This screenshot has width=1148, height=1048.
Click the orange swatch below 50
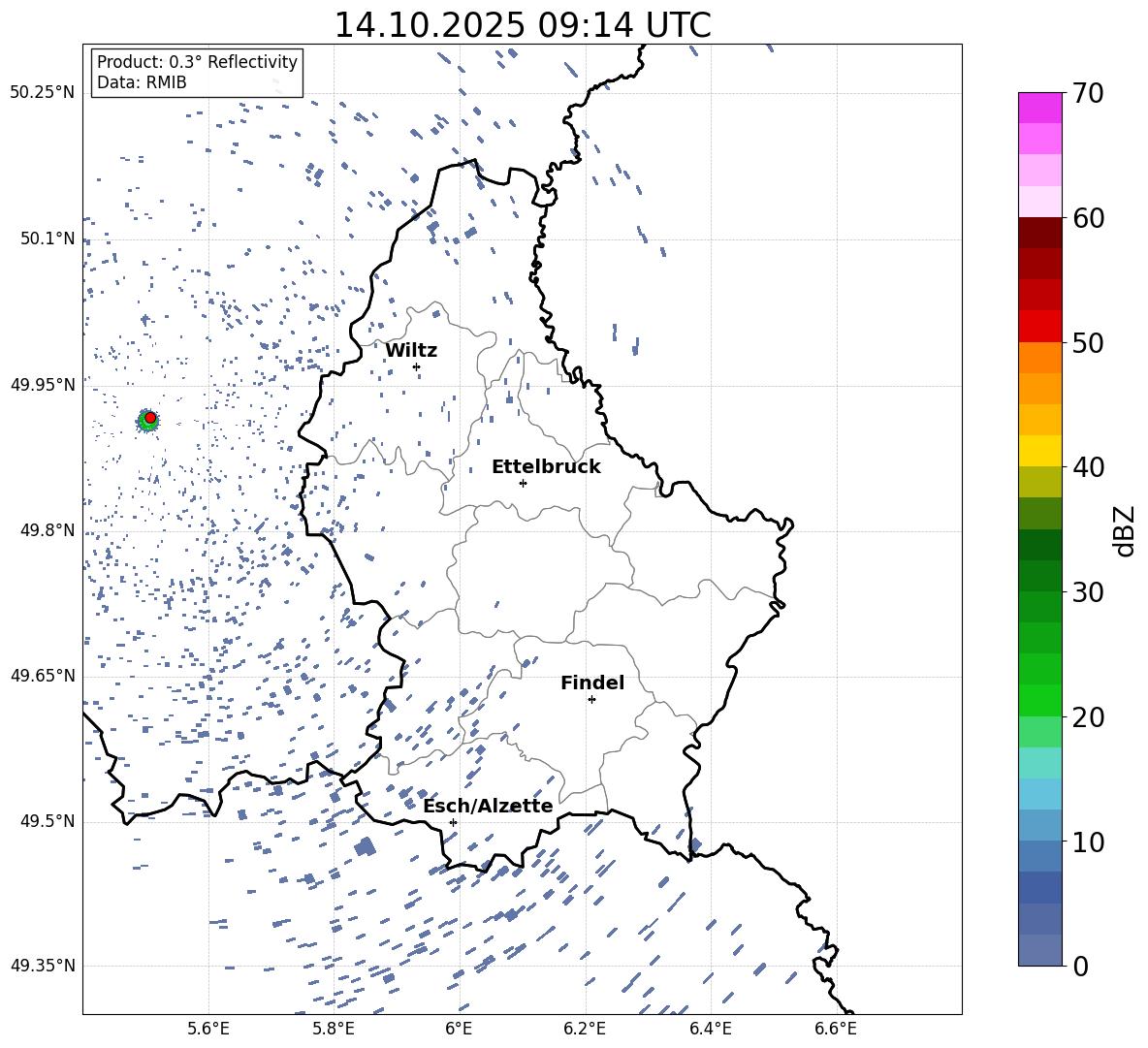pyautogui.click(x=1039, y=357)
